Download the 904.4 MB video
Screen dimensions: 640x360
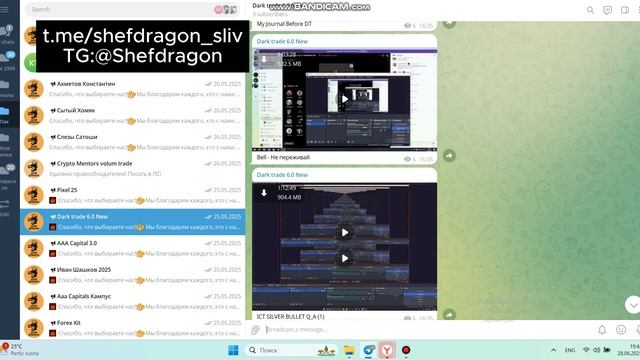click(264, 193)
